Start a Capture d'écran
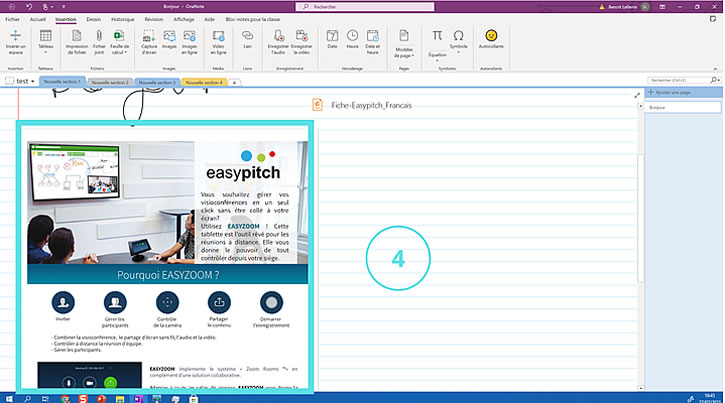Screen dimensions: 725x403 pos(149,42)
